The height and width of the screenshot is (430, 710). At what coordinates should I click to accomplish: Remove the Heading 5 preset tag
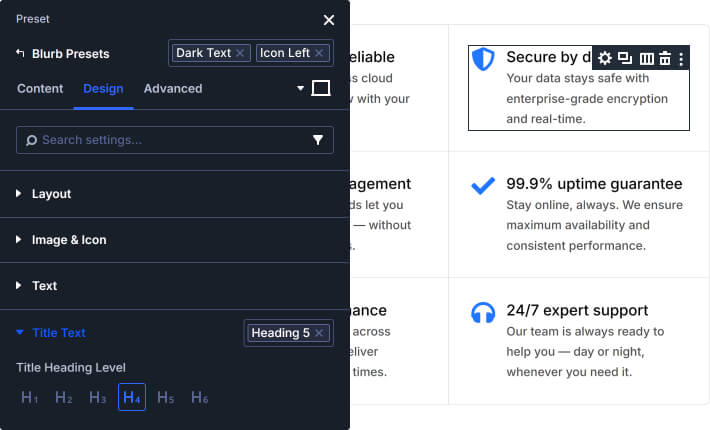[x=319, y=333]
